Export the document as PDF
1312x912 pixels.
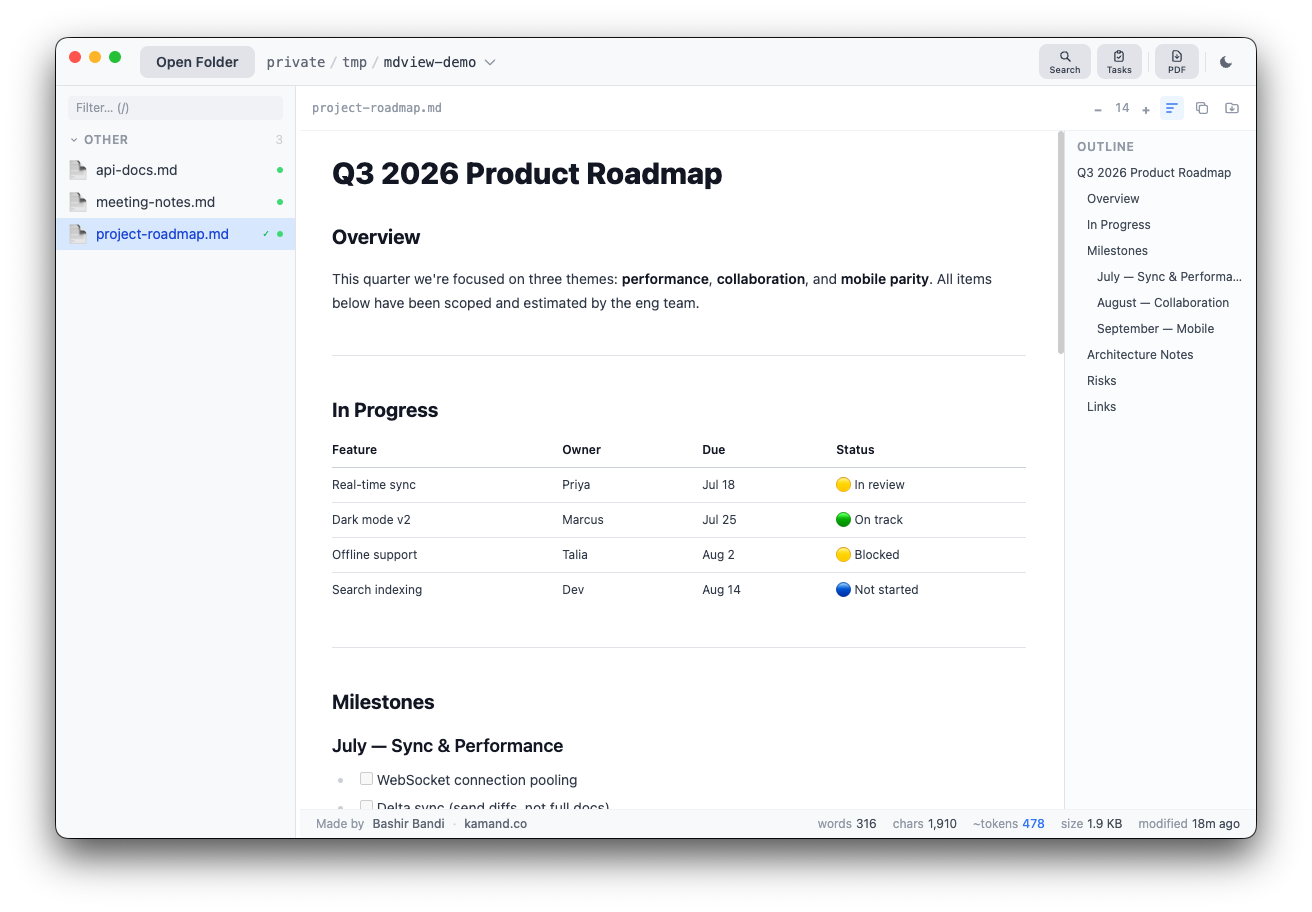point(1177,62)
